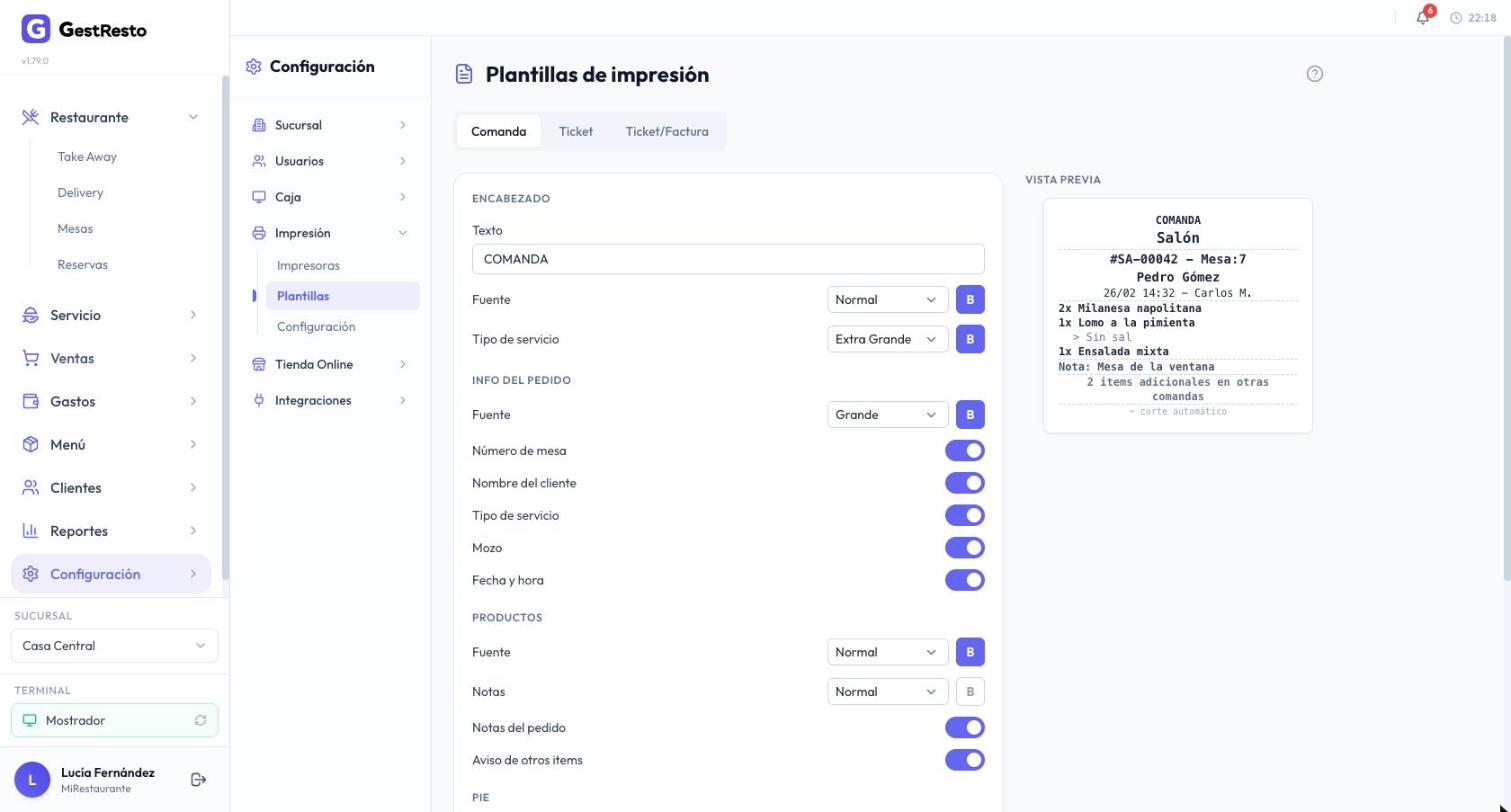
Task: Open the Casa Central sucursal selector
Action: (x=114, y=646)
